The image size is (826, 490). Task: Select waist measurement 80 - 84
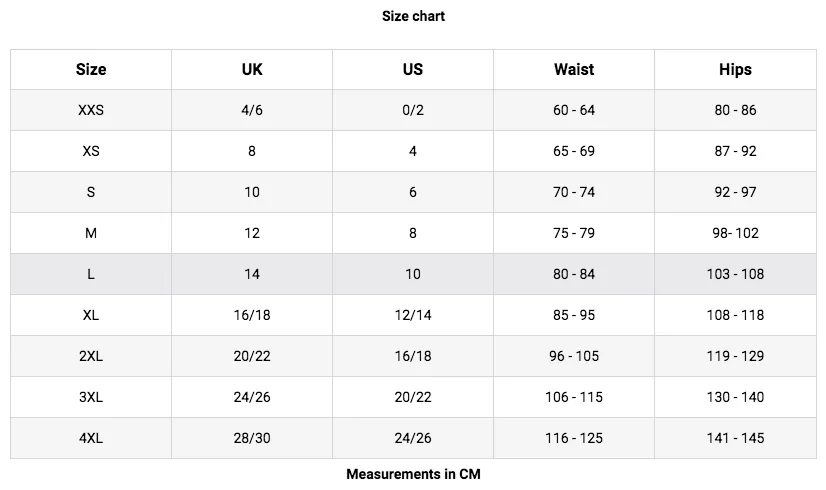(574, 274)
